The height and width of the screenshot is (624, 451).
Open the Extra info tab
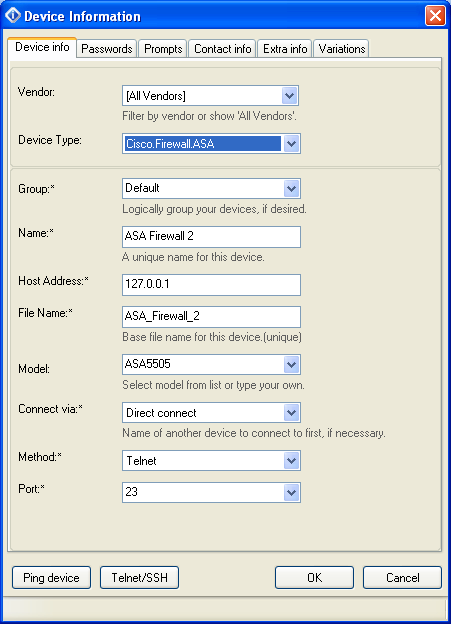(285, 49)
